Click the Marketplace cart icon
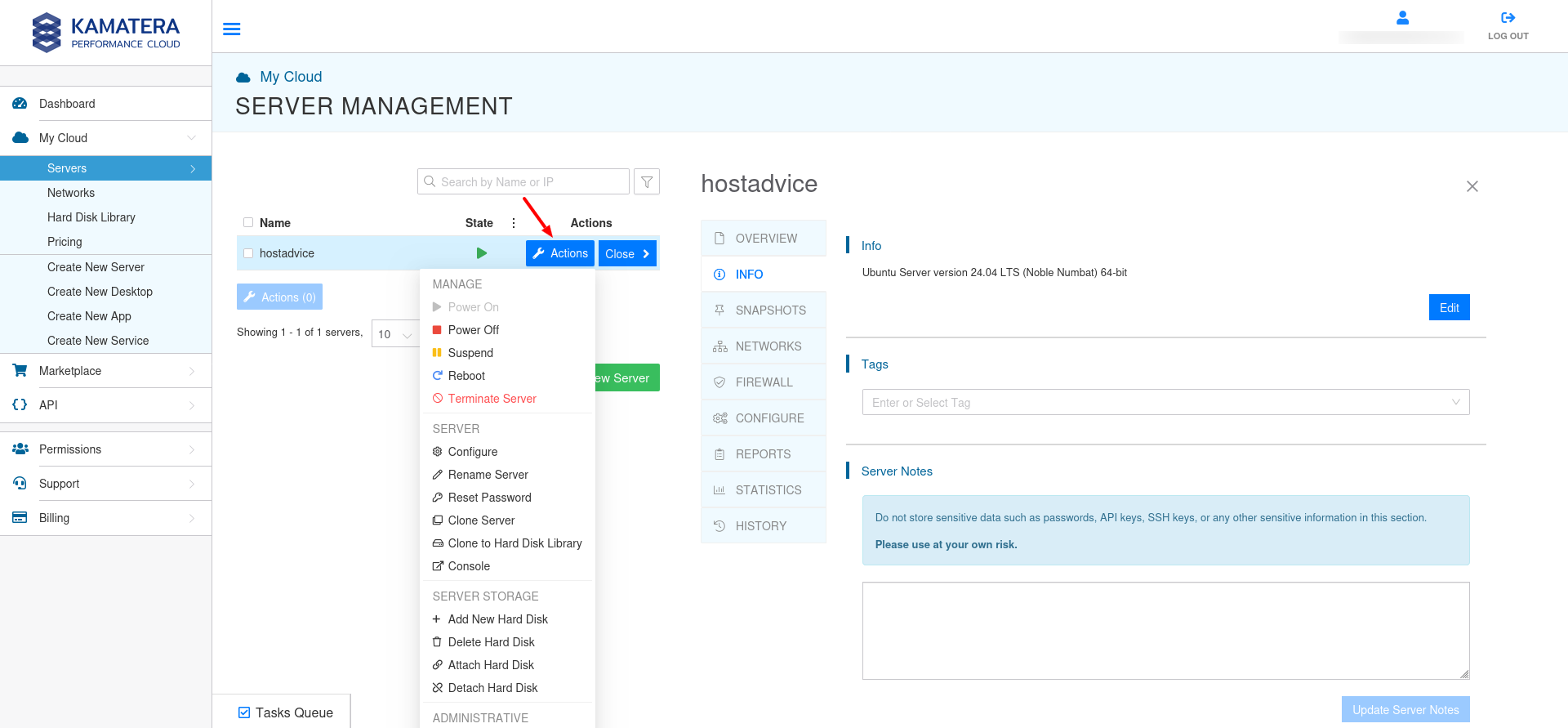The width and height of the screenshot is (1568, 728). pyautogui.click(x=20, y=371)
